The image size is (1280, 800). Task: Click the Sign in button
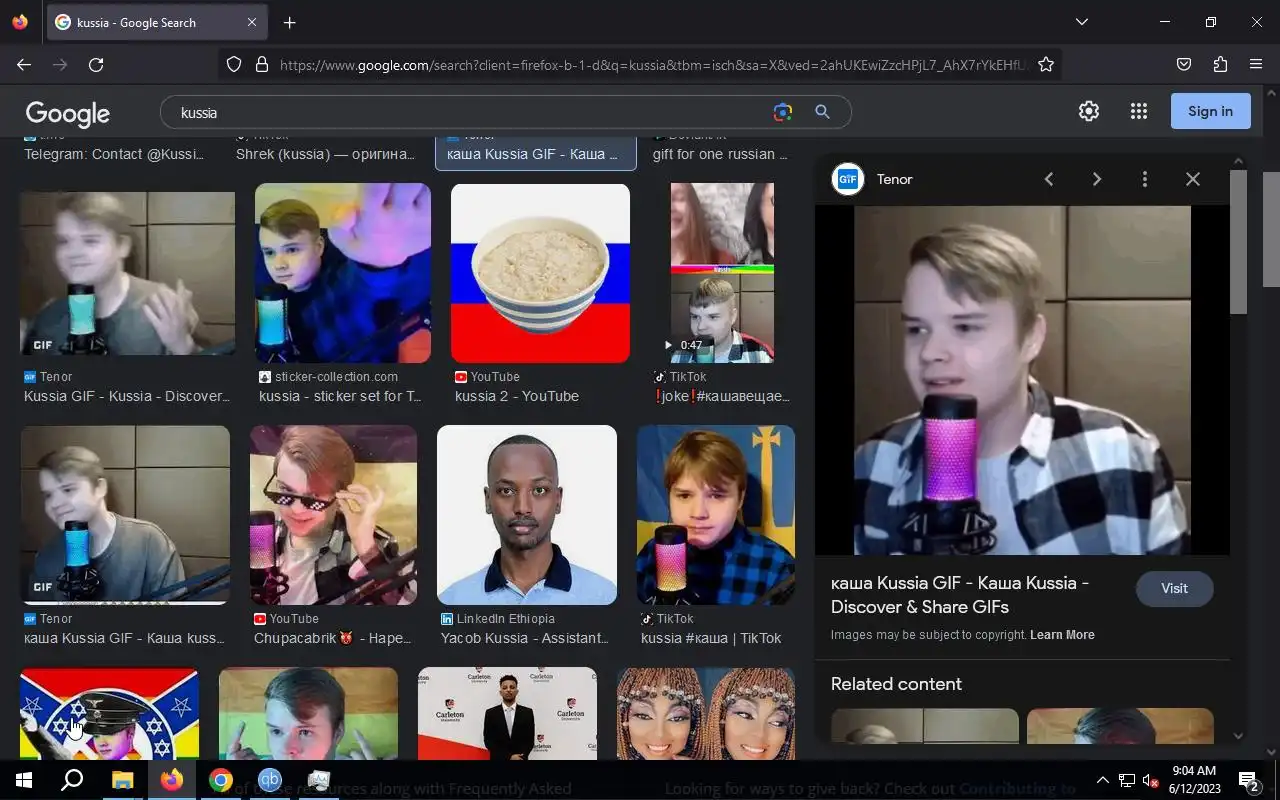(1210, 111)
